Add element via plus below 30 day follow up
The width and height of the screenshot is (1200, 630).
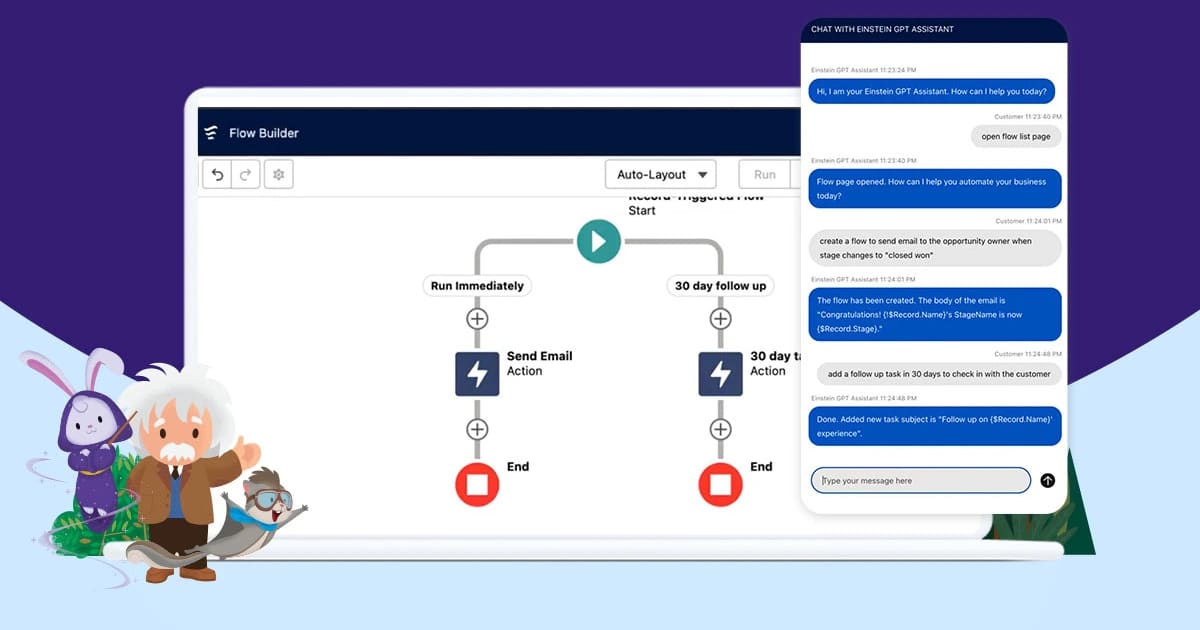[720, 319]
